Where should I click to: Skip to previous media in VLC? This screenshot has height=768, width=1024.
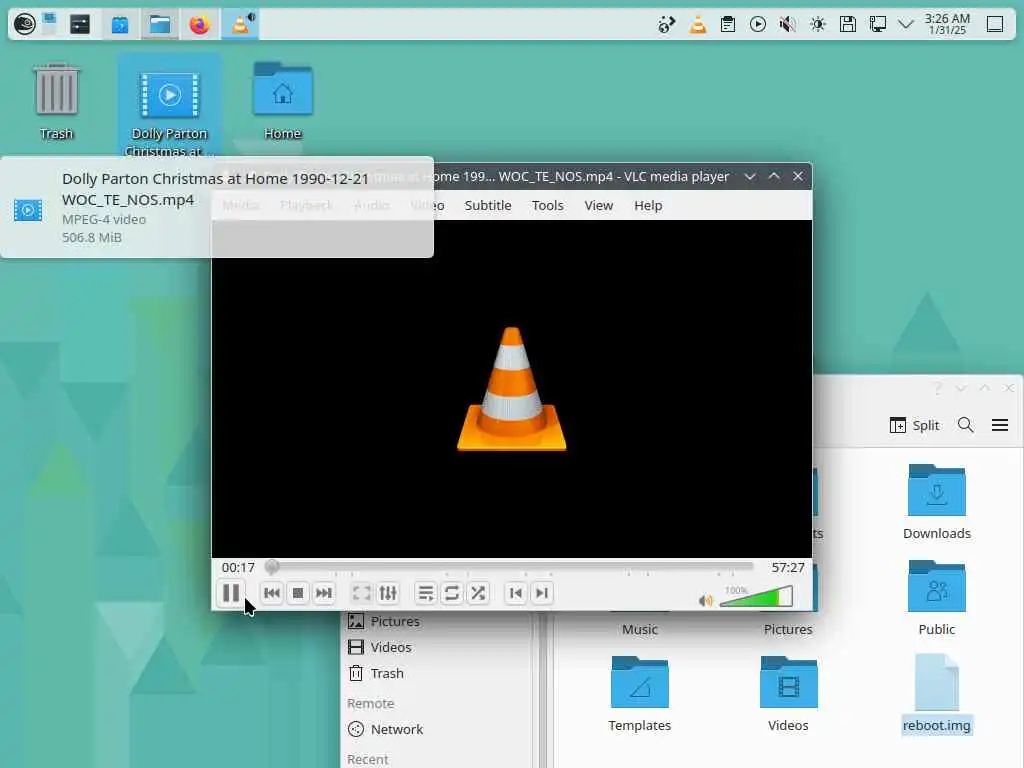click(x=272, y=593)
